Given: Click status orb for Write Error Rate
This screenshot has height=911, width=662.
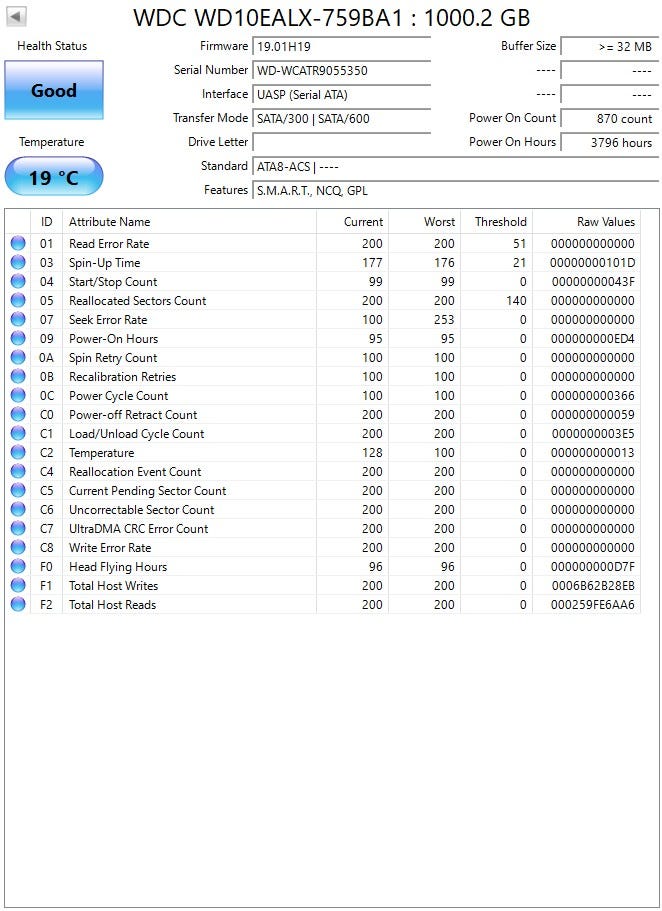Looking at the screenshot, I should [x=18, y=547].
